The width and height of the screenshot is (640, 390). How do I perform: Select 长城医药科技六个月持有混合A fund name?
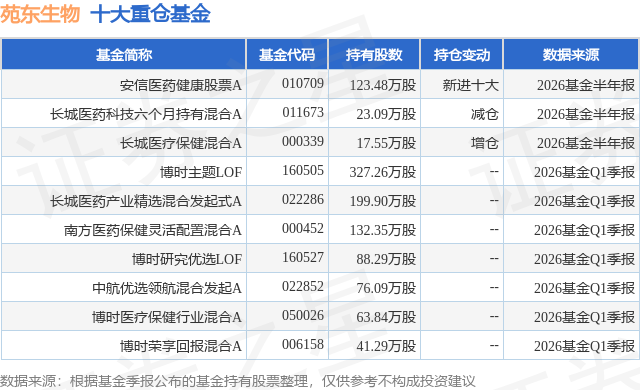pyautogui.click(x=146, y=114)
